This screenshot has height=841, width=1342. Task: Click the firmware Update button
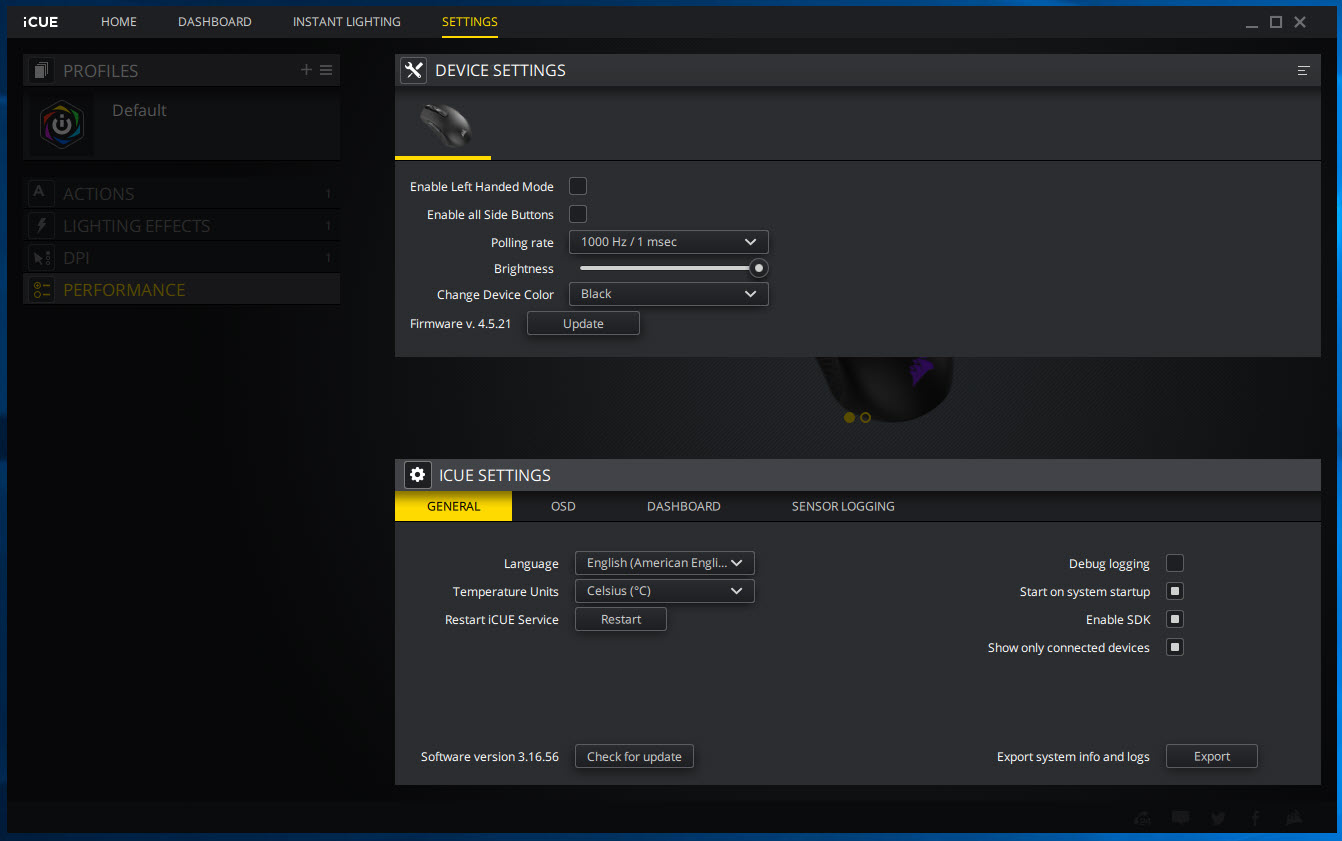583,323
